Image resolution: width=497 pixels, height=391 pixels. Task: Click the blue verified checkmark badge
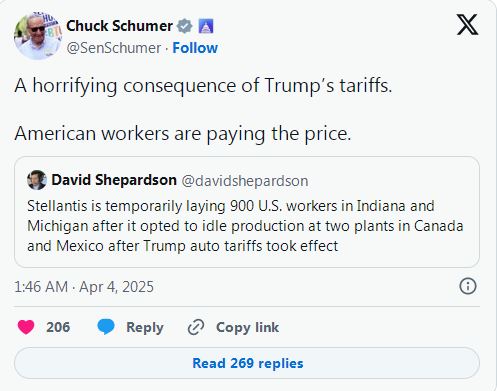(x=185, y=26)
